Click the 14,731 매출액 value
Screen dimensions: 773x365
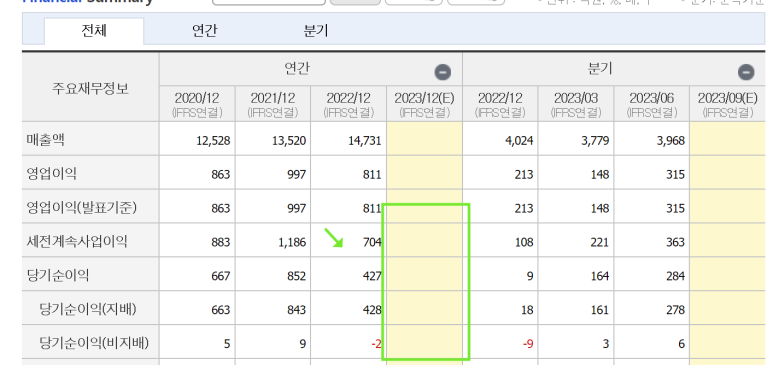[364, 141]
